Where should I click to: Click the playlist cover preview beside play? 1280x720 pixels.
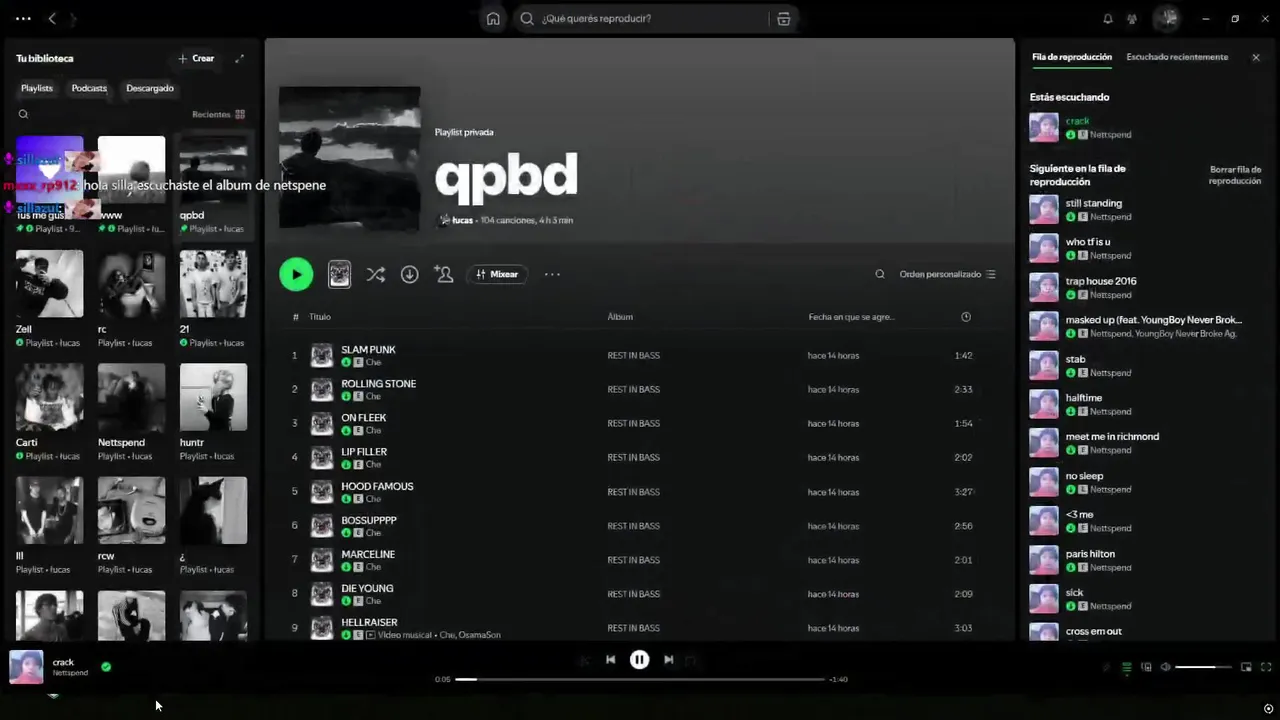pyautogui.click(x=339, y=274)
